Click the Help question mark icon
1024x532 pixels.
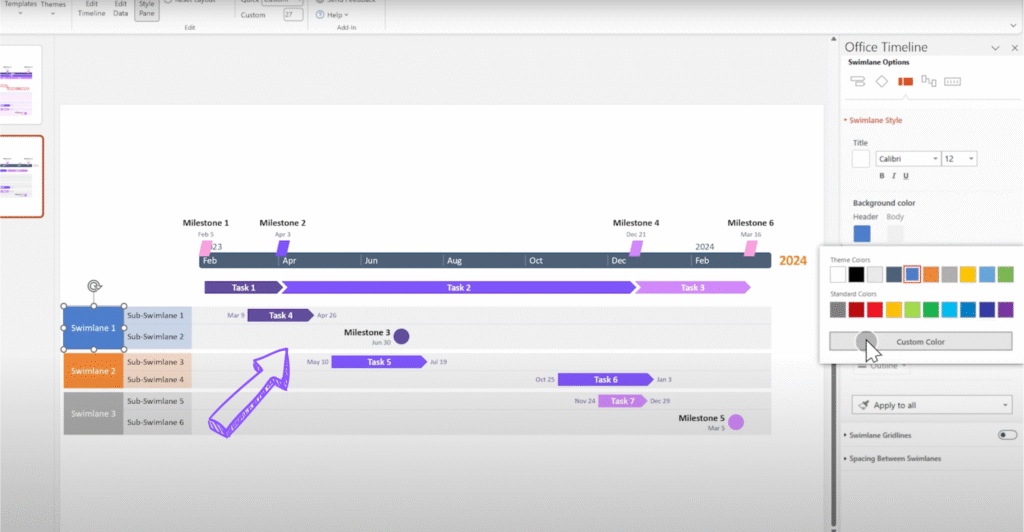pyautogui.click(x=320, y=14)
